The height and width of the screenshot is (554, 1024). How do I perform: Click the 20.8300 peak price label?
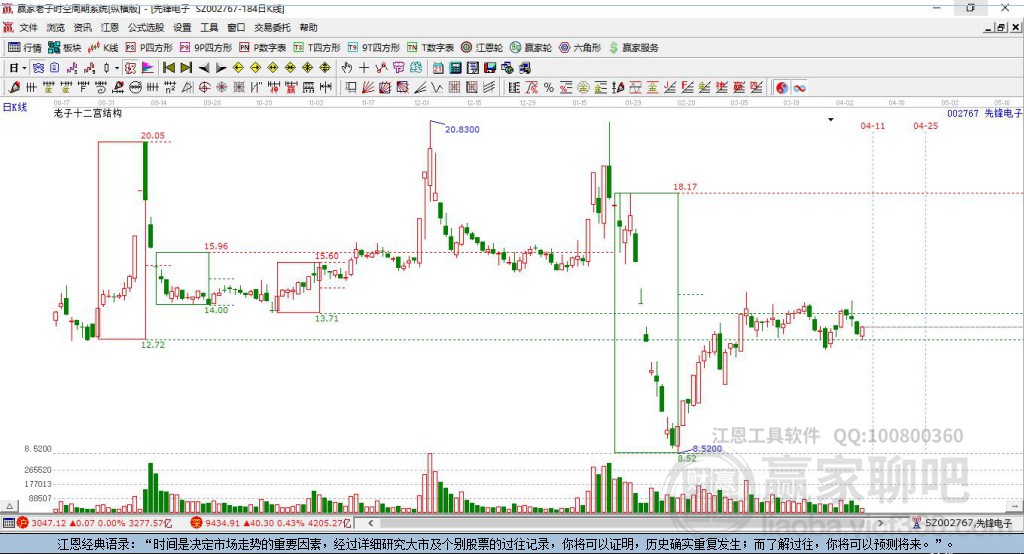(462, 129)
